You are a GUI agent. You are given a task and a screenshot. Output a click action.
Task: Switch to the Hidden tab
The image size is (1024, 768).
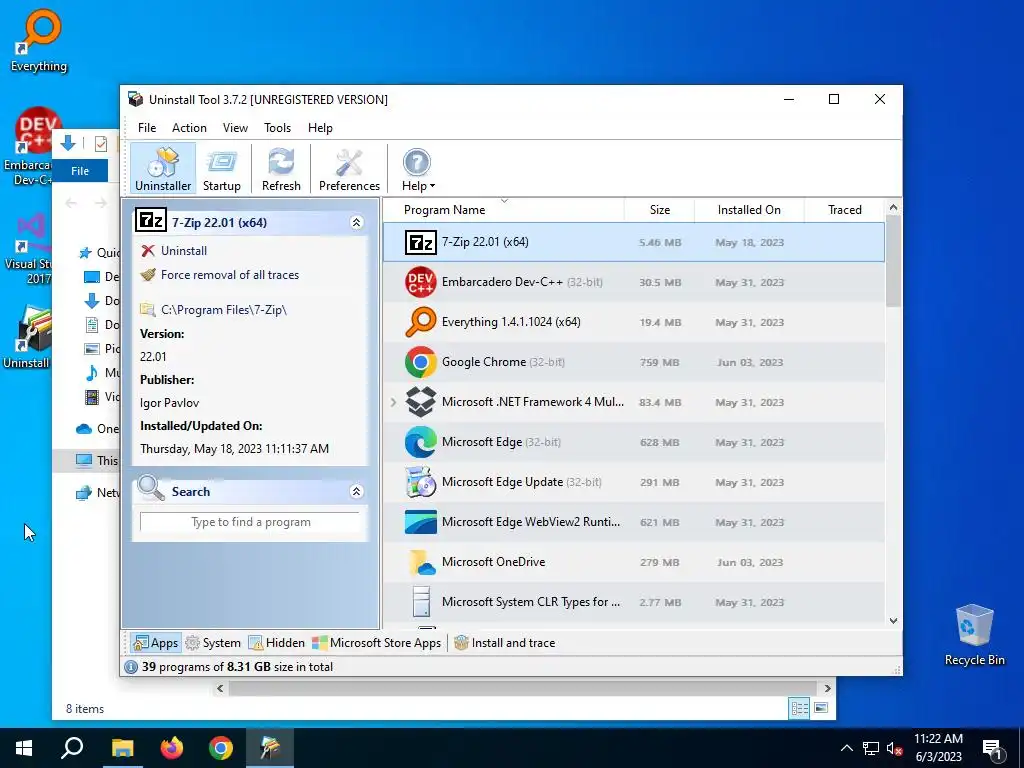coord(276,643)
